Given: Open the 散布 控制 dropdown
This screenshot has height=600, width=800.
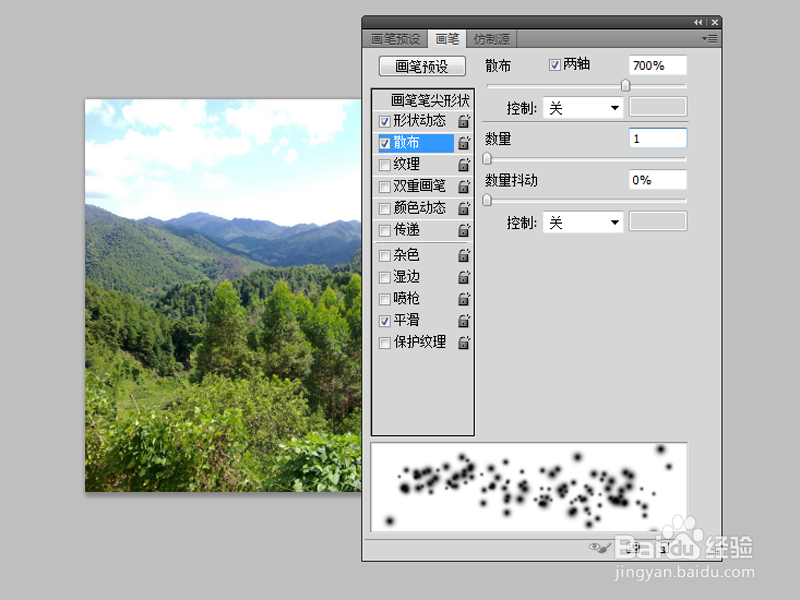Looking at the screenshot, I should tap(583, 108).
